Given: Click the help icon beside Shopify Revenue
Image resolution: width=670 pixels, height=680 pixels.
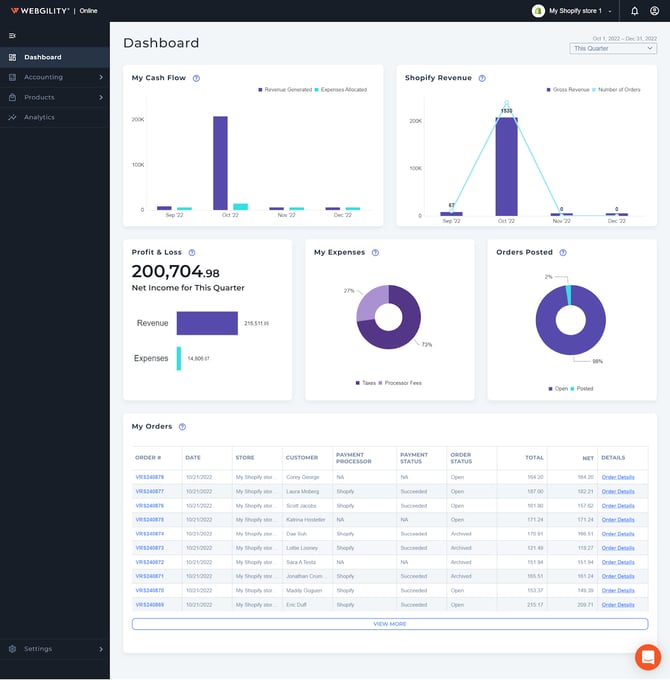Looking at the screenshot, I should pos(482,78).
